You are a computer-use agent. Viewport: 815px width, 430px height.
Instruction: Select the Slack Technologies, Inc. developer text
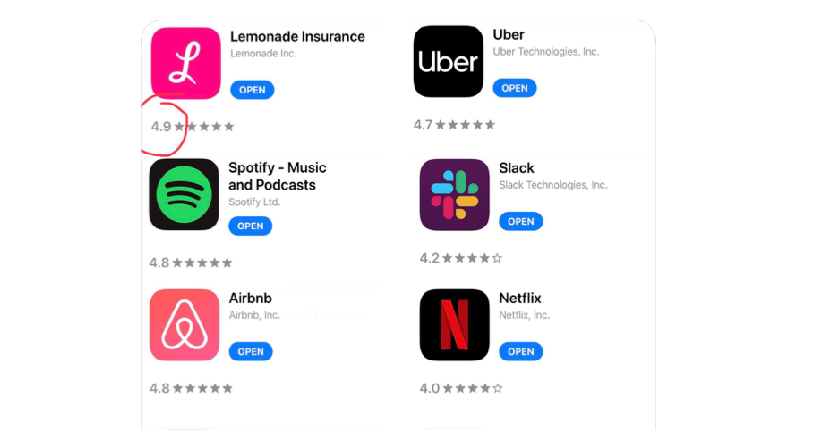(553, 185)
